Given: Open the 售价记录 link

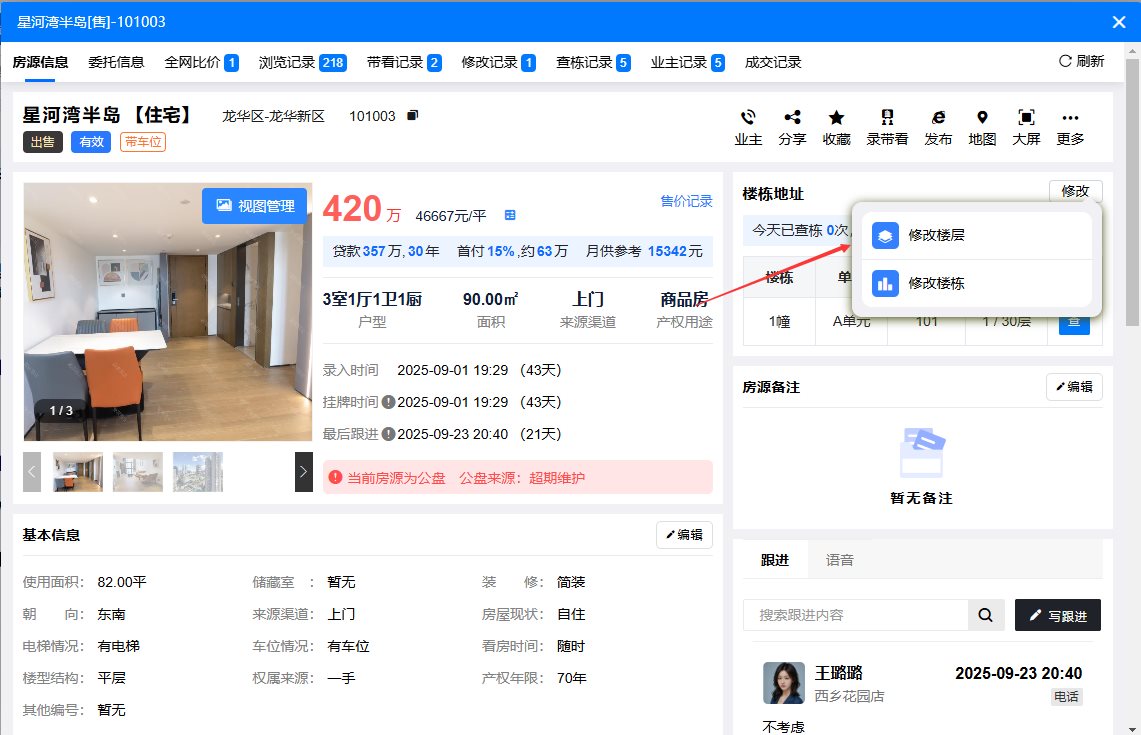Looking at the screenshot, I should coord(686,201).
